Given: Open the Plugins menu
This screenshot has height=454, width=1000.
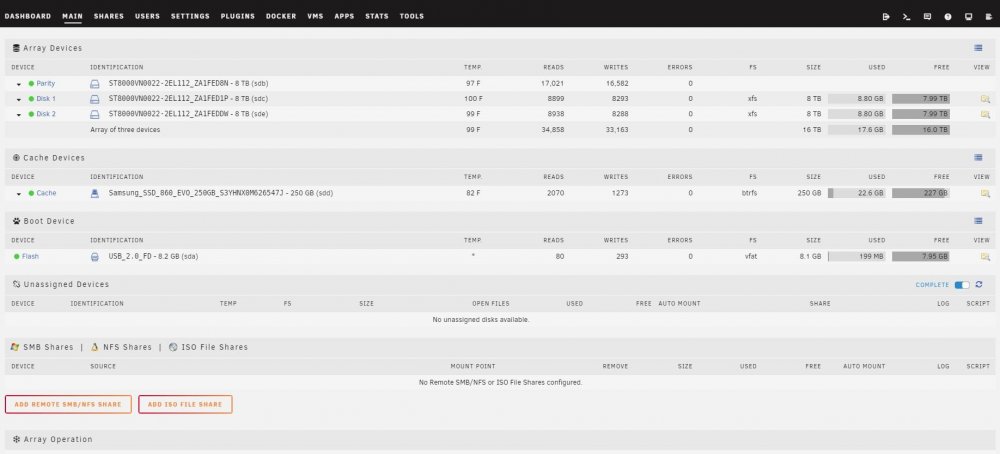Looking at the screenshot, I should pyautogui.click(x=238, y=17).
